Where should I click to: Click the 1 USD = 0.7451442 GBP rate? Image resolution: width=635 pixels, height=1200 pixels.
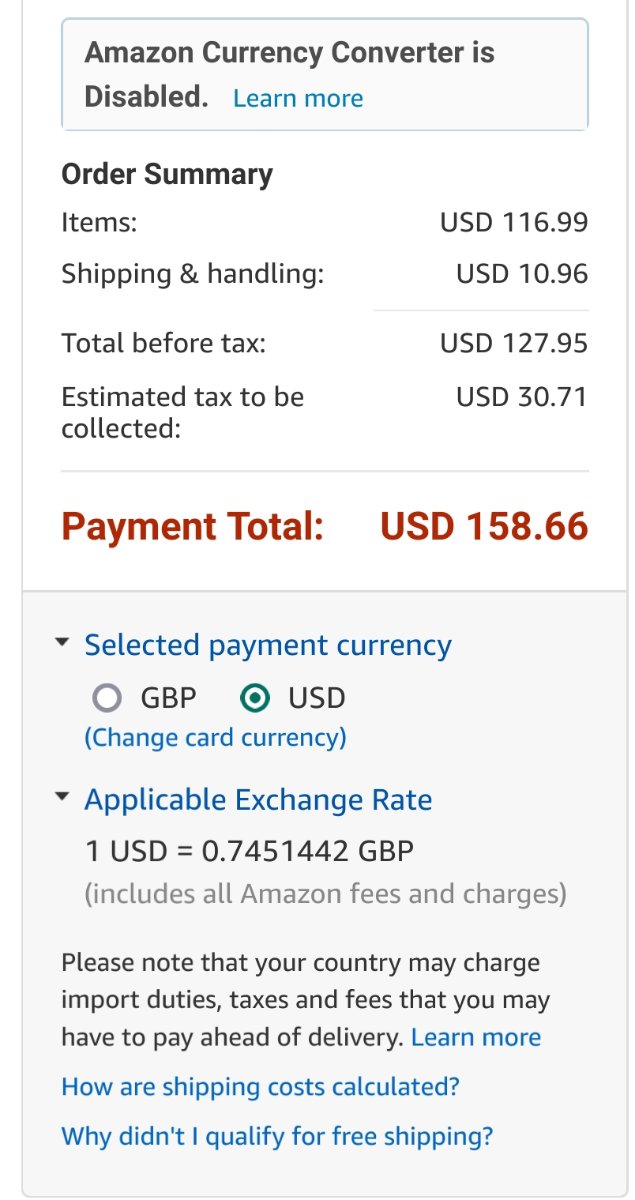pyautogui.click(x=249, y=852)
